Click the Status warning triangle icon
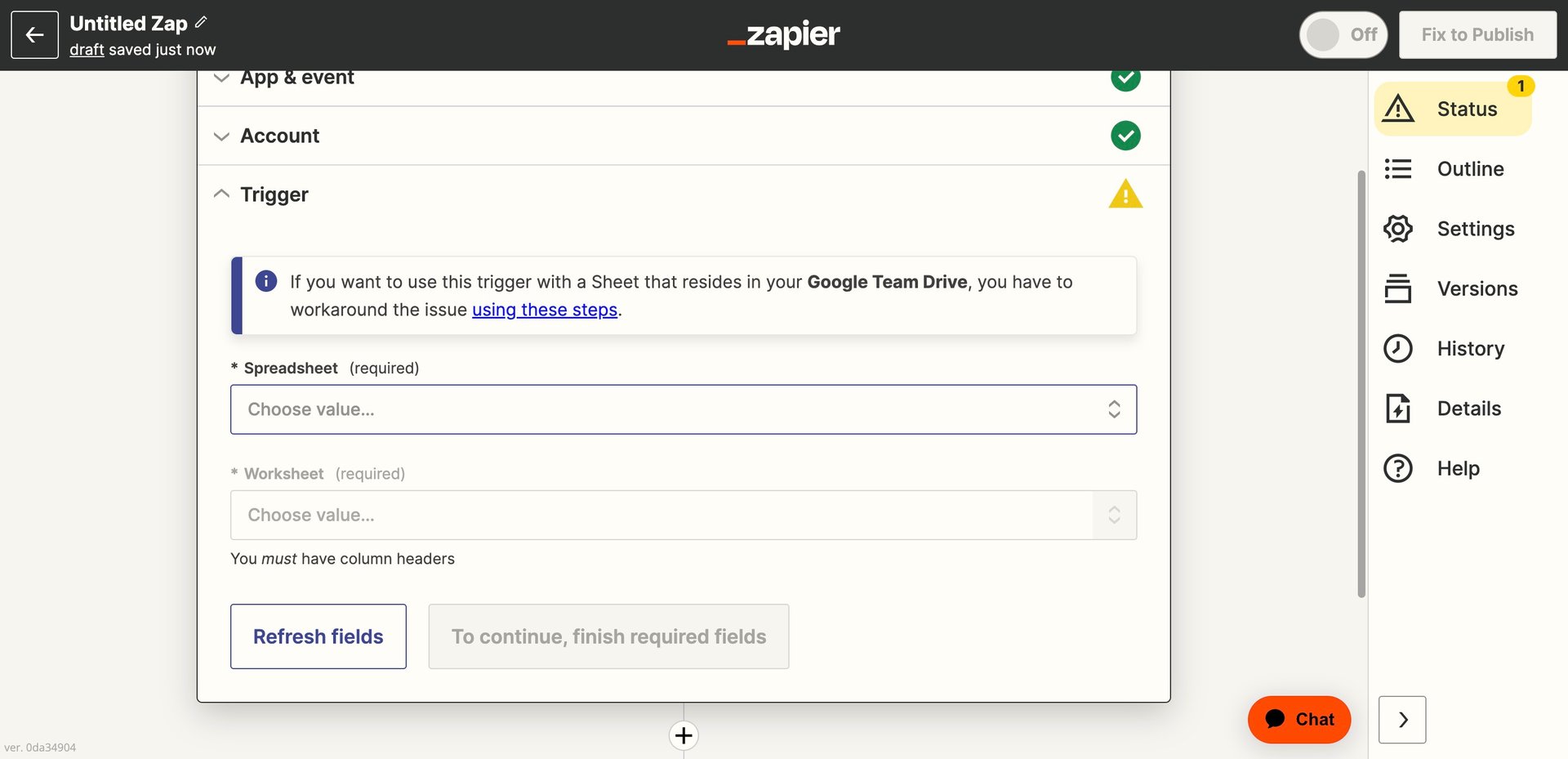This screenshot has width=1568, height=759. (x=1398, y=108)
